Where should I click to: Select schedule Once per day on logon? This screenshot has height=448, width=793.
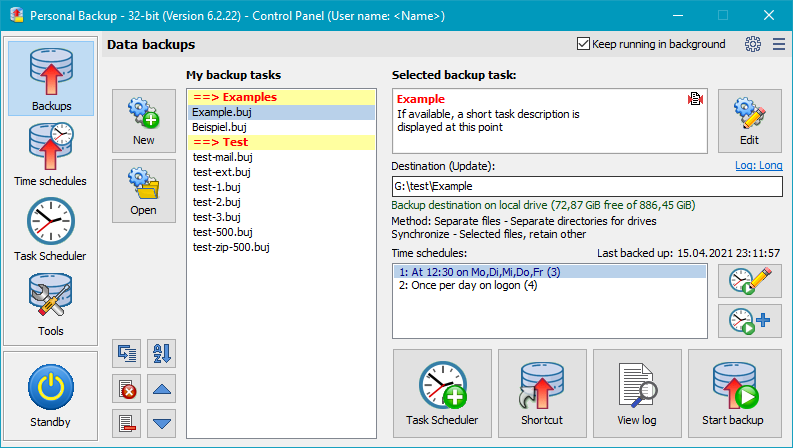(469, 285)
